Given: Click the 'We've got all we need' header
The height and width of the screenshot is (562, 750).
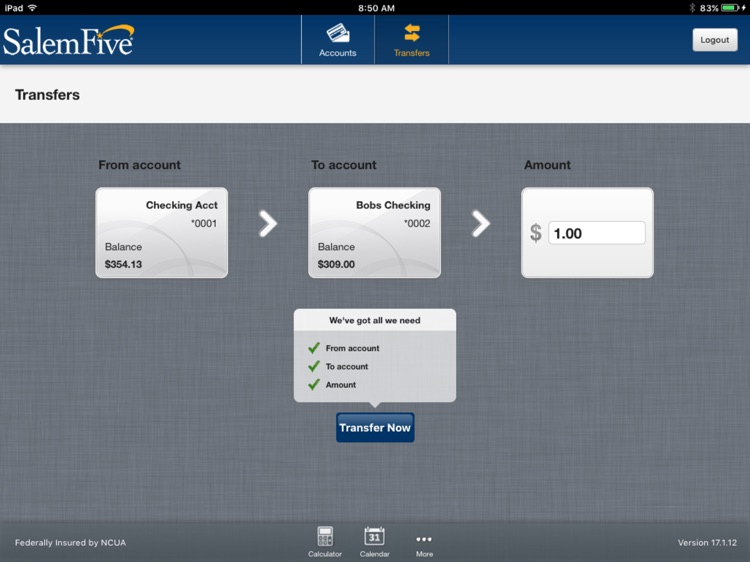Looking at the screenshot, I should 375,320.
